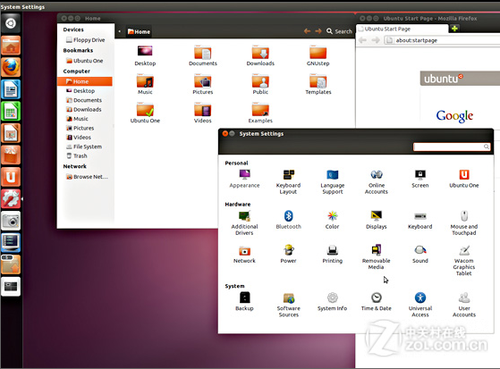Open Ubuntu One from the launcher
Image resolution: width=500 pixels, height=369 pixels.
11,177
